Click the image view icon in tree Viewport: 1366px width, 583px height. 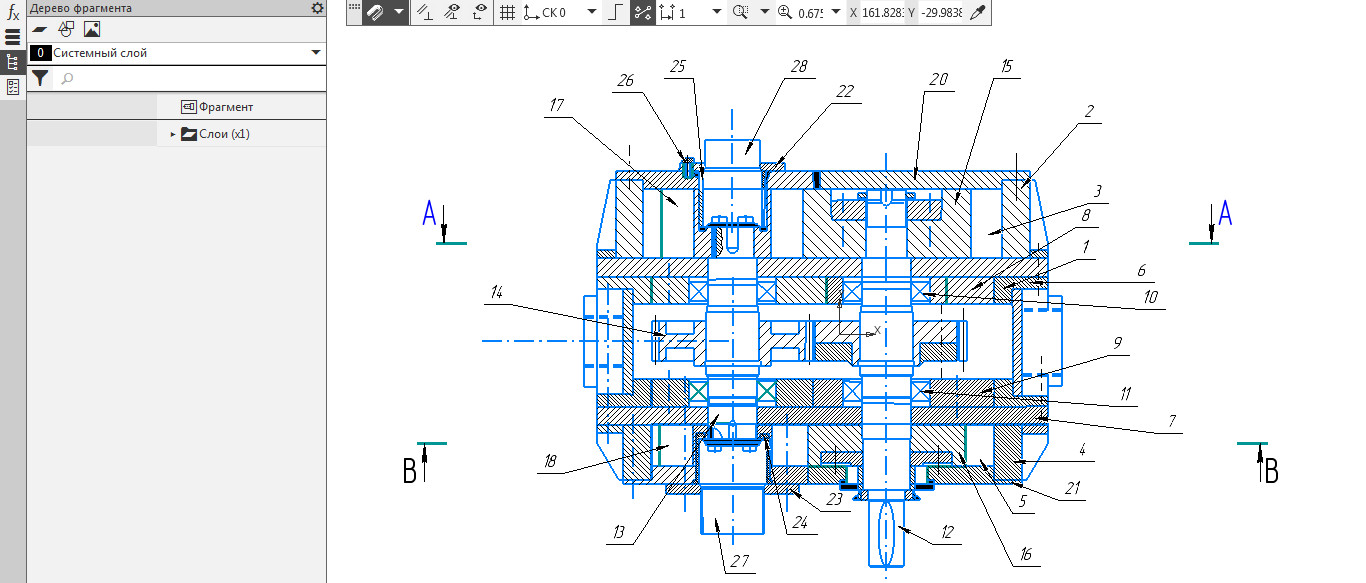(92, 29)
